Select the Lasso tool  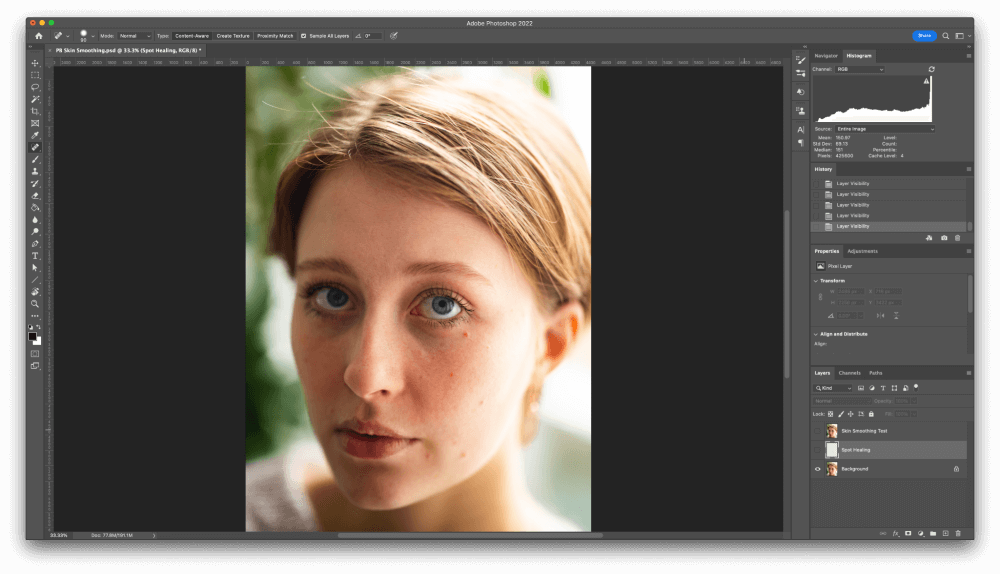(x=35, y=87)
